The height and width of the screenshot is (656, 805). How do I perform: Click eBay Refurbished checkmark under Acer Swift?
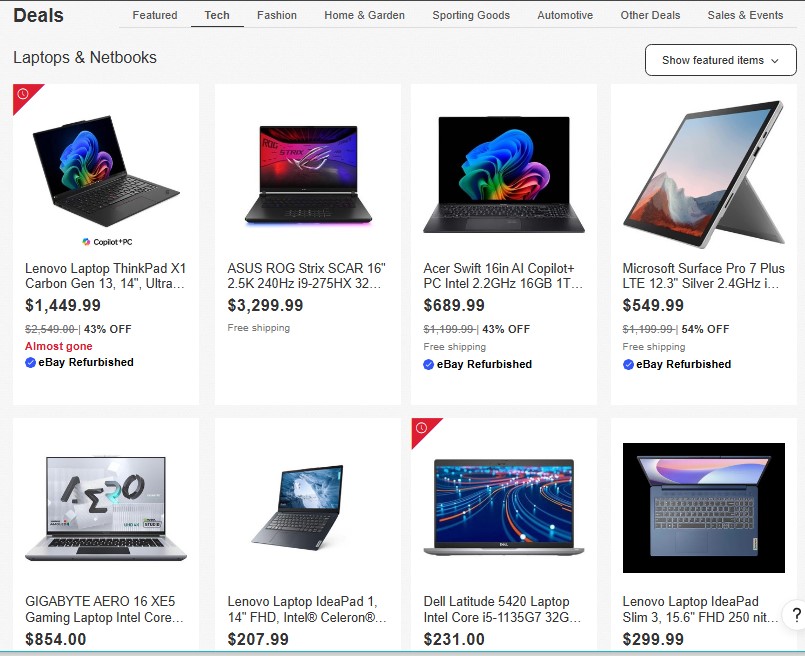[x=429, y=364]
